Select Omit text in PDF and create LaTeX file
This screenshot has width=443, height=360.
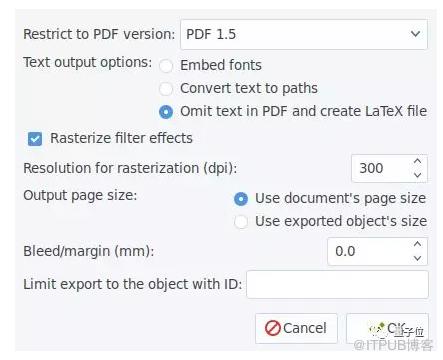point(166,112)
